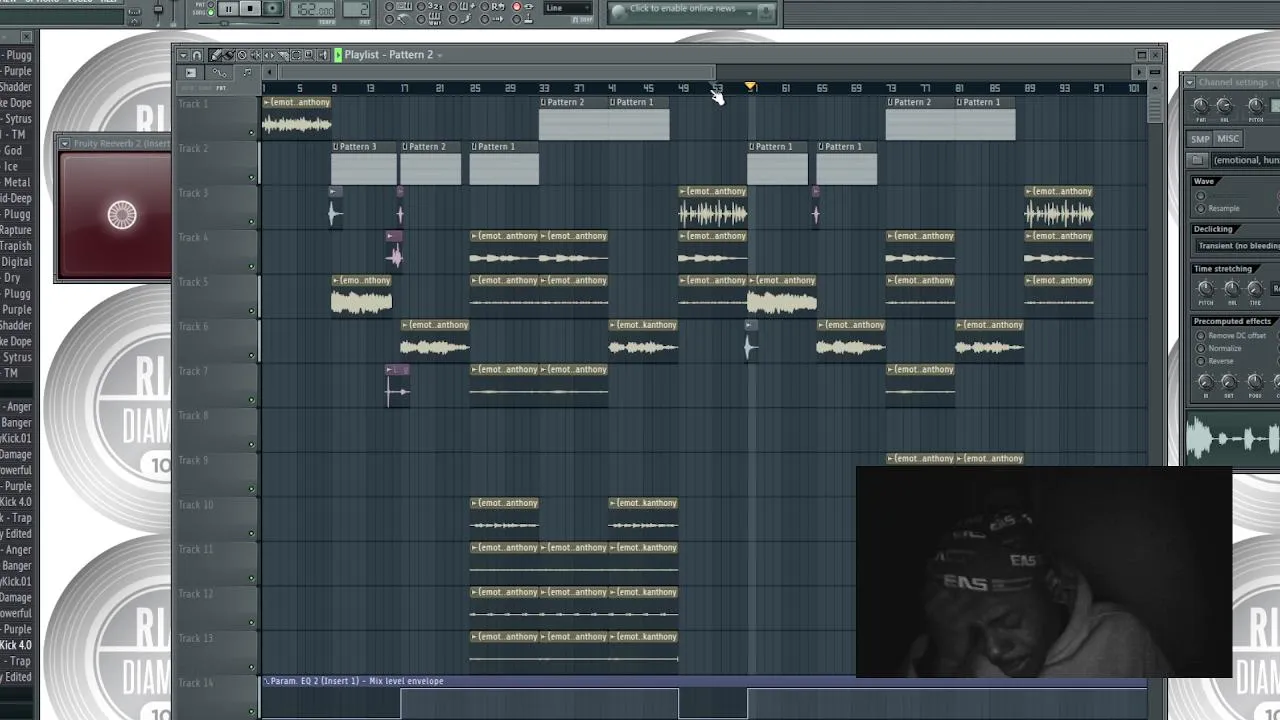Image resolution: width=1280 pixels, height=720 pixels.
Task: Select the pattern clip note icon
Action: [247, 72]
